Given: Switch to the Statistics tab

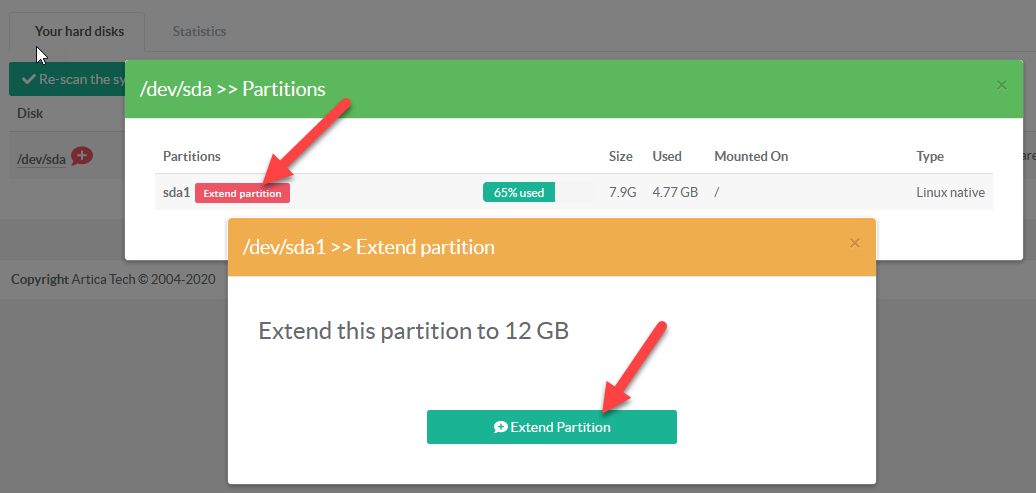Looking at the screenshot, I should pos(199,31).
